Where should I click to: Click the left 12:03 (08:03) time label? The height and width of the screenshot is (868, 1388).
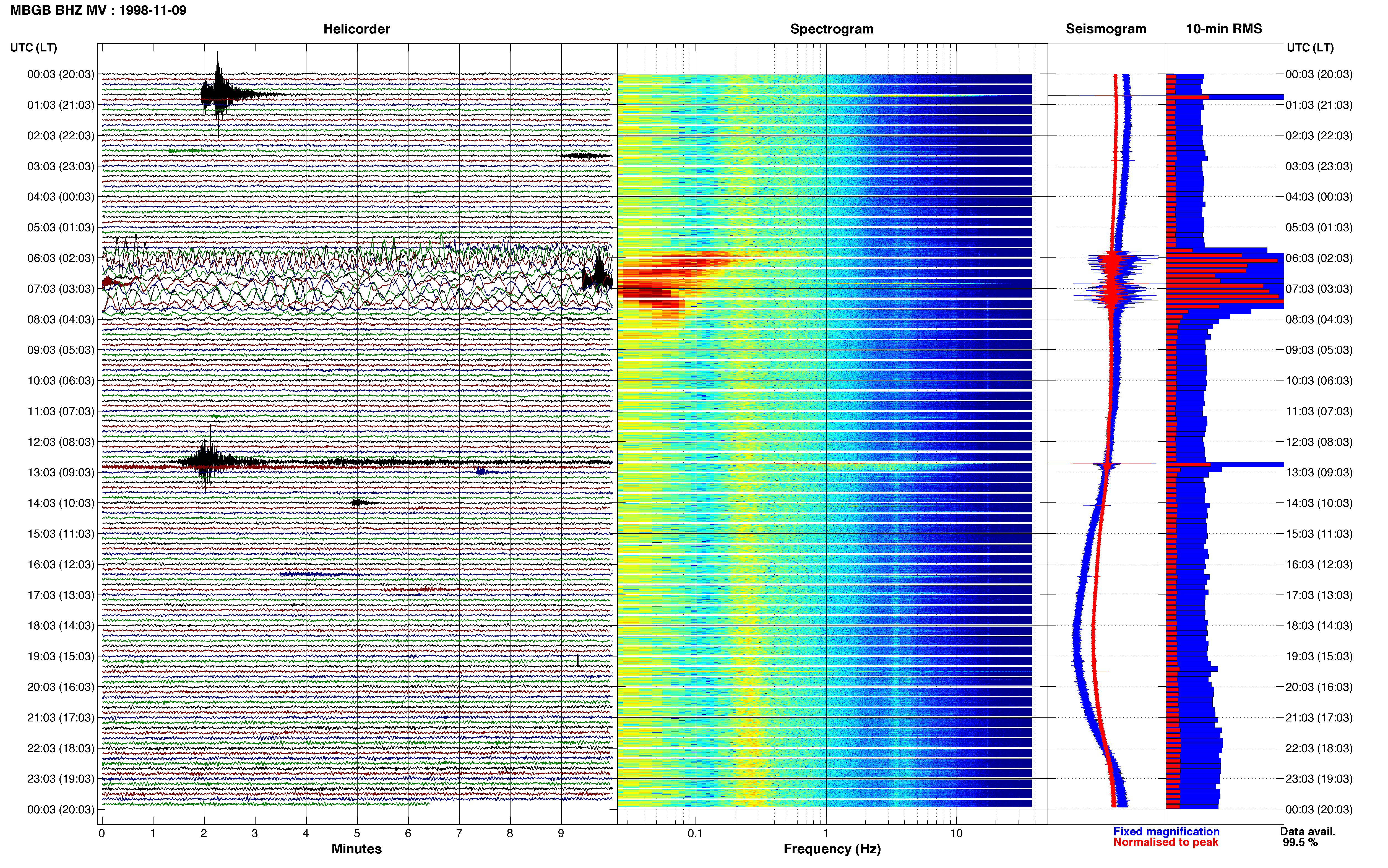(61, 442)
